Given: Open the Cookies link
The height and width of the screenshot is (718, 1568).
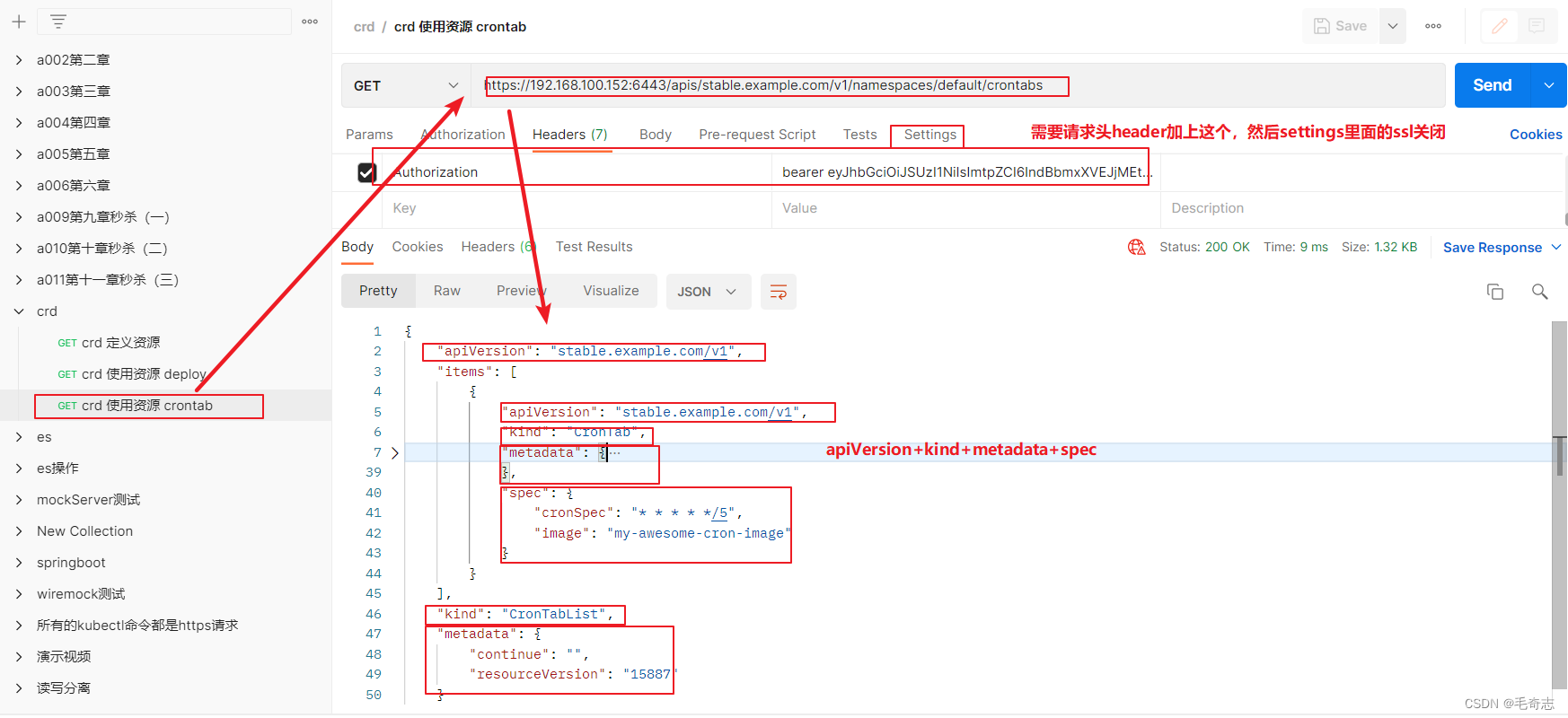Looking at the screenshot, I should [x=1536, y=135].
